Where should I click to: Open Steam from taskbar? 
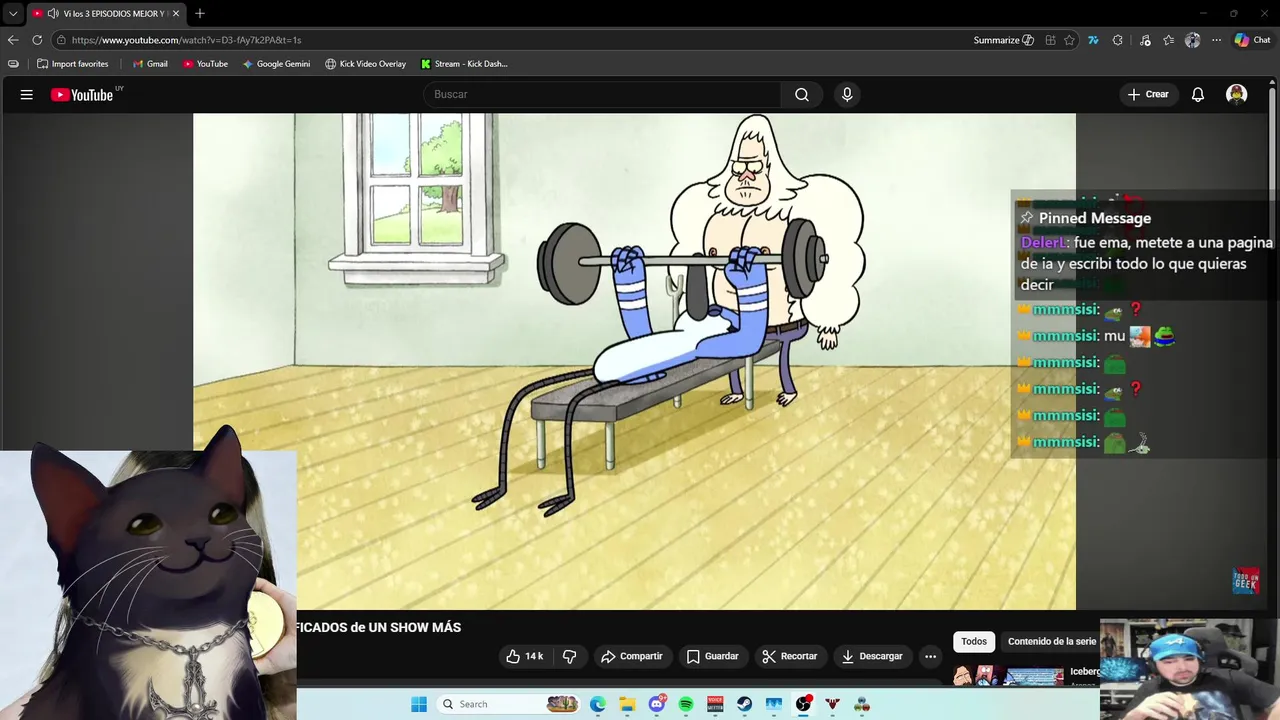745,704
